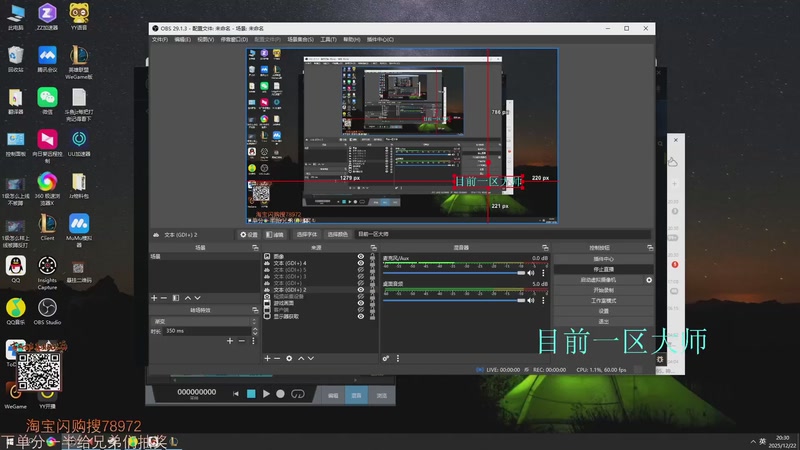Open virtual camera settings gear icon

pyautogui.click(x=649, y=280)
